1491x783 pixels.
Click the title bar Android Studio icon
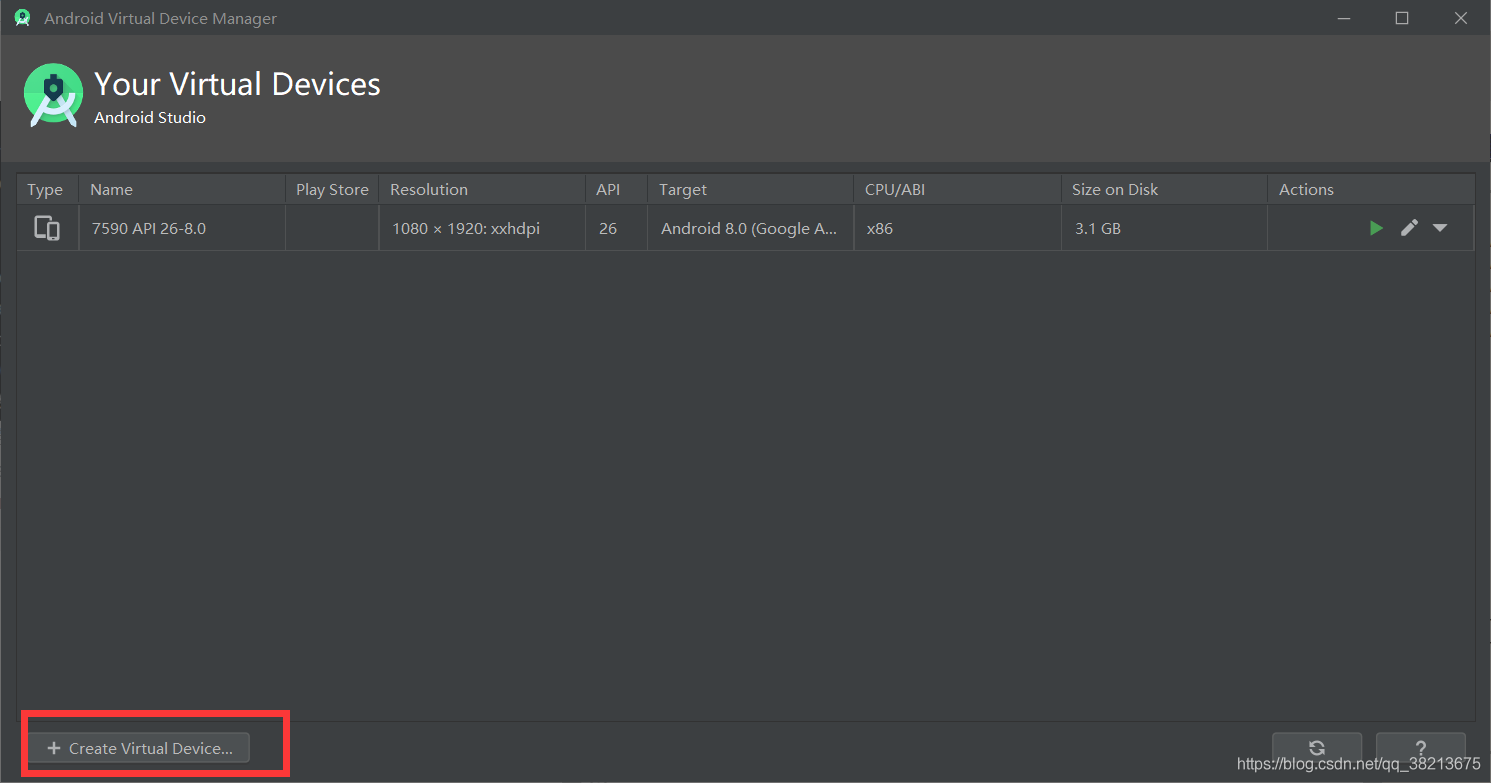(22, 18)
